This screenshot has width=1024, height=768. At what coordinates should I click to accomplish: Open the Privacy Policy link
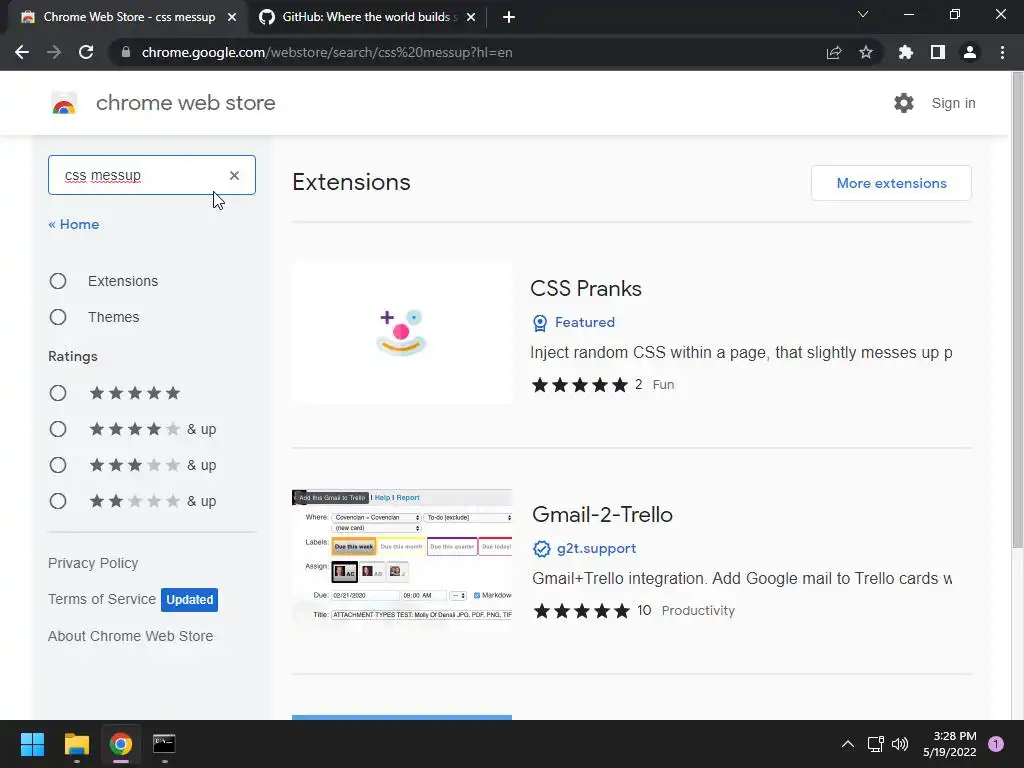[93, 563]
